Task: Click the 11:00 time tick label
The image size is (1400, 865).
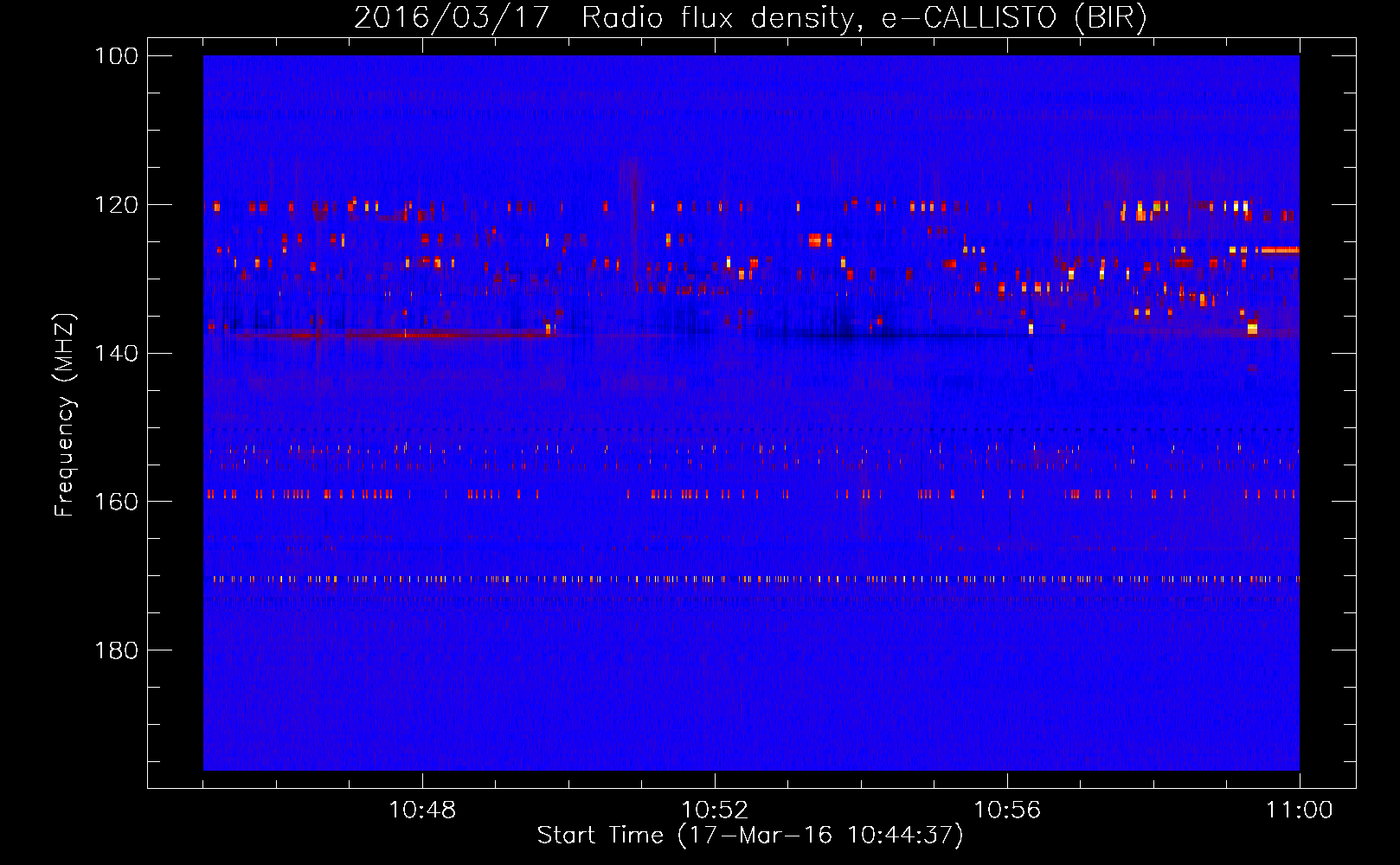Action: [1300, 811]
